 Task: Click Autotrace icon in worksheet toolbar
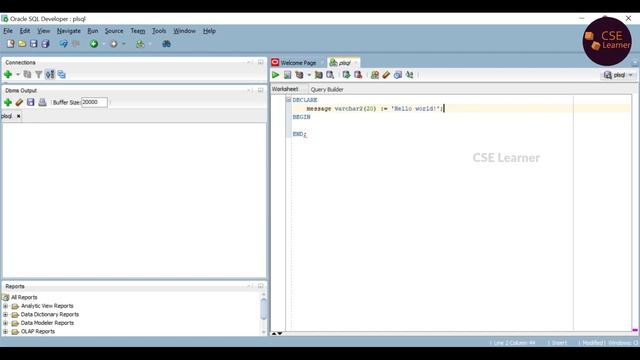pyautogui.click(x=318, y=75)
